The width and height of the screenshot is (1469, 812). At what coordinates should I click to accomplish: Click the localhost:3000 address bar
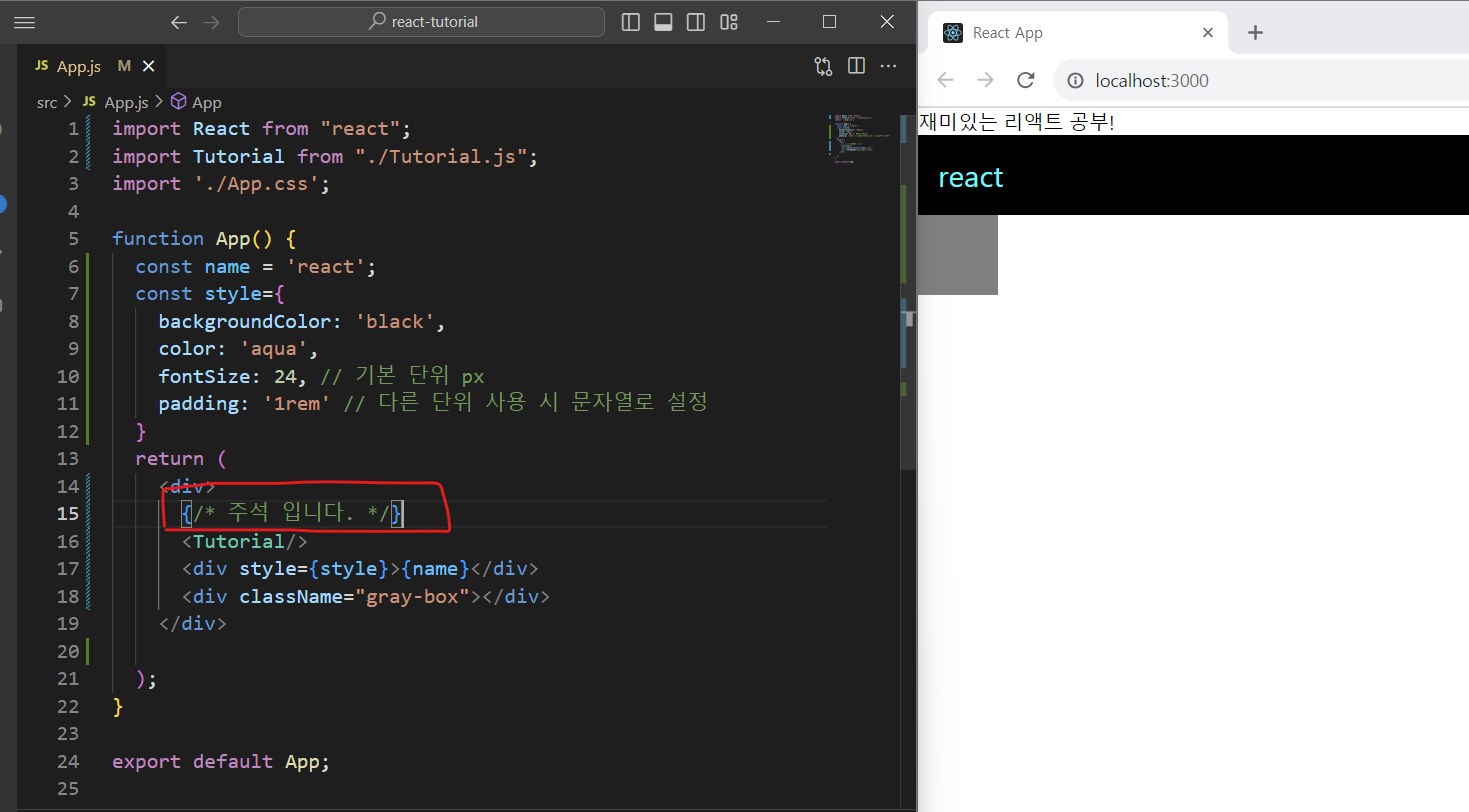[x=1262, y=81]
